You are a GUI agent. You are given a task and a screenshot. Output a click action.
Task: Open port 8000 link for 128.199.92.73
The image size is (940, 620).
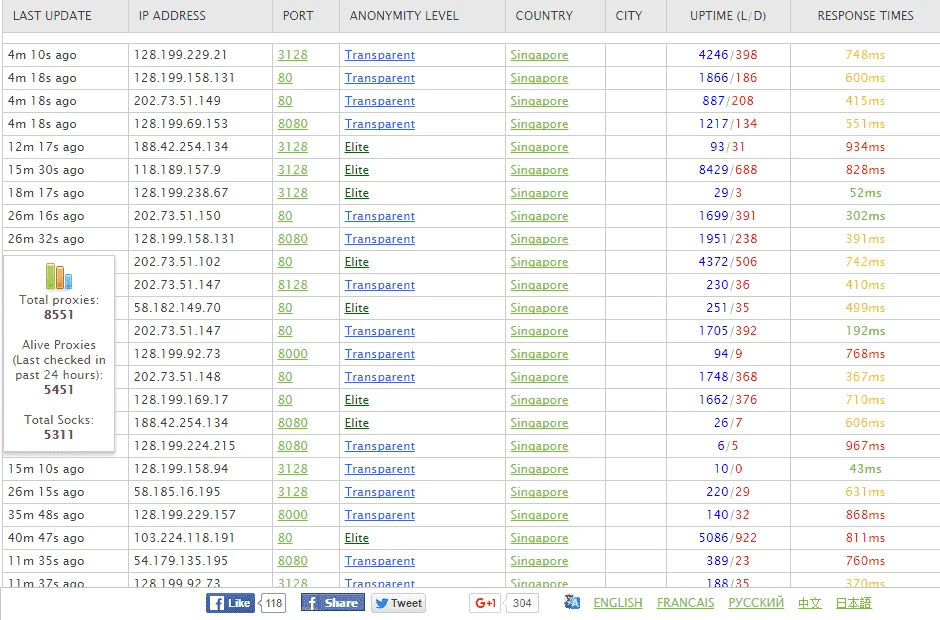coord(293,354)
